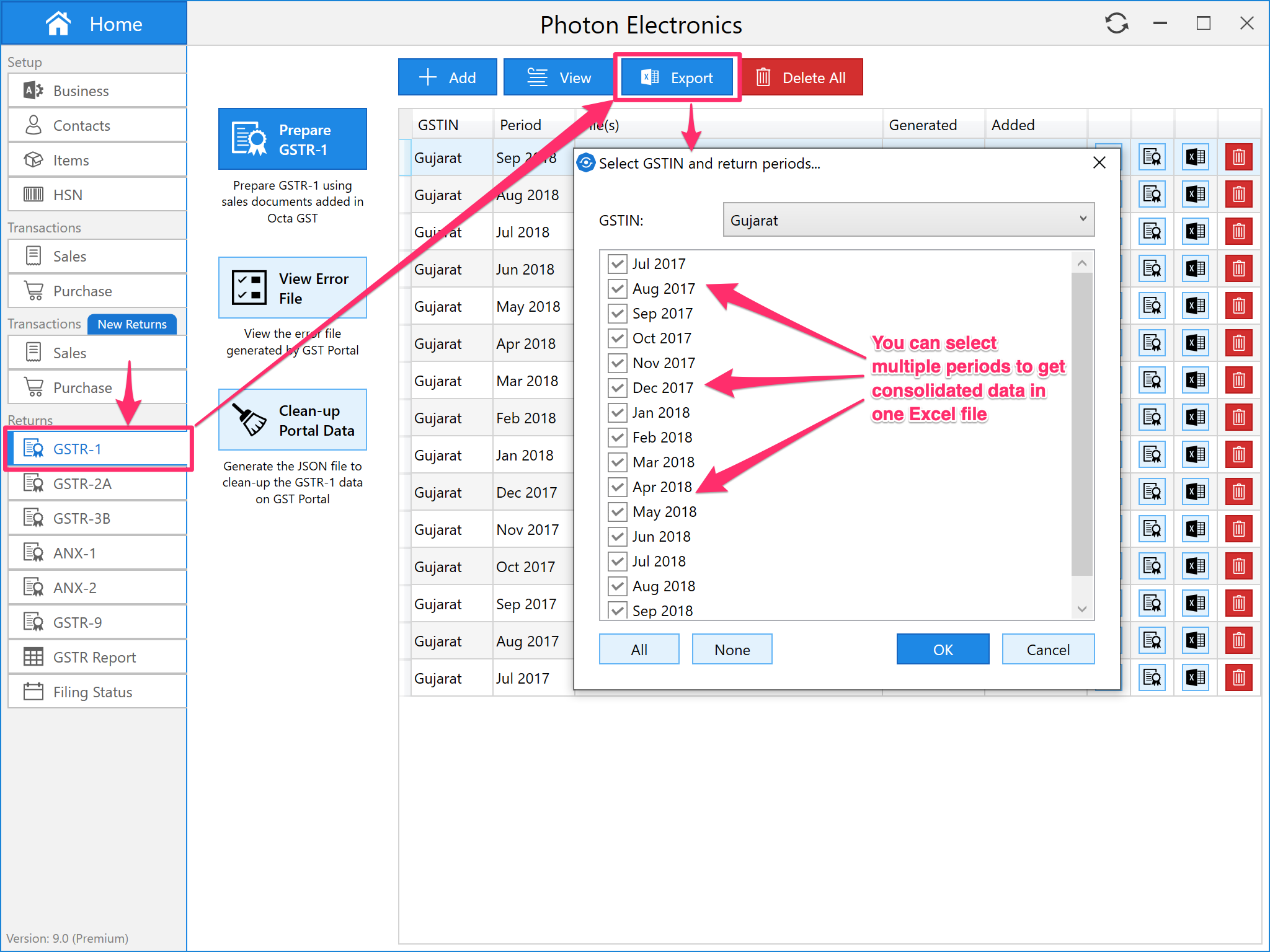Click OK to confirm period selection

942,650
